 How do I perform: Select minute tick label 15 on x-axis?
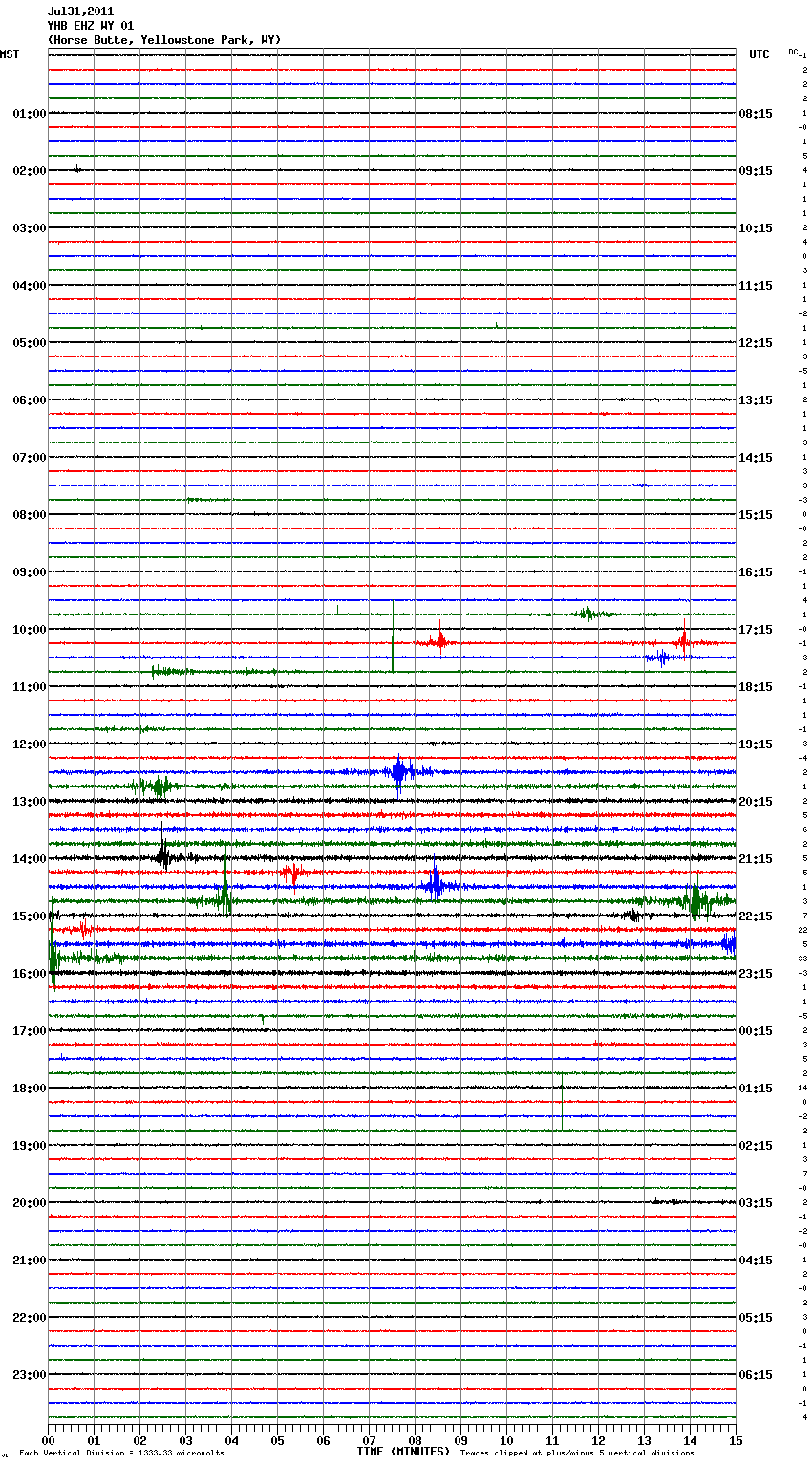pyautogui.click(x=736, y=1441)
